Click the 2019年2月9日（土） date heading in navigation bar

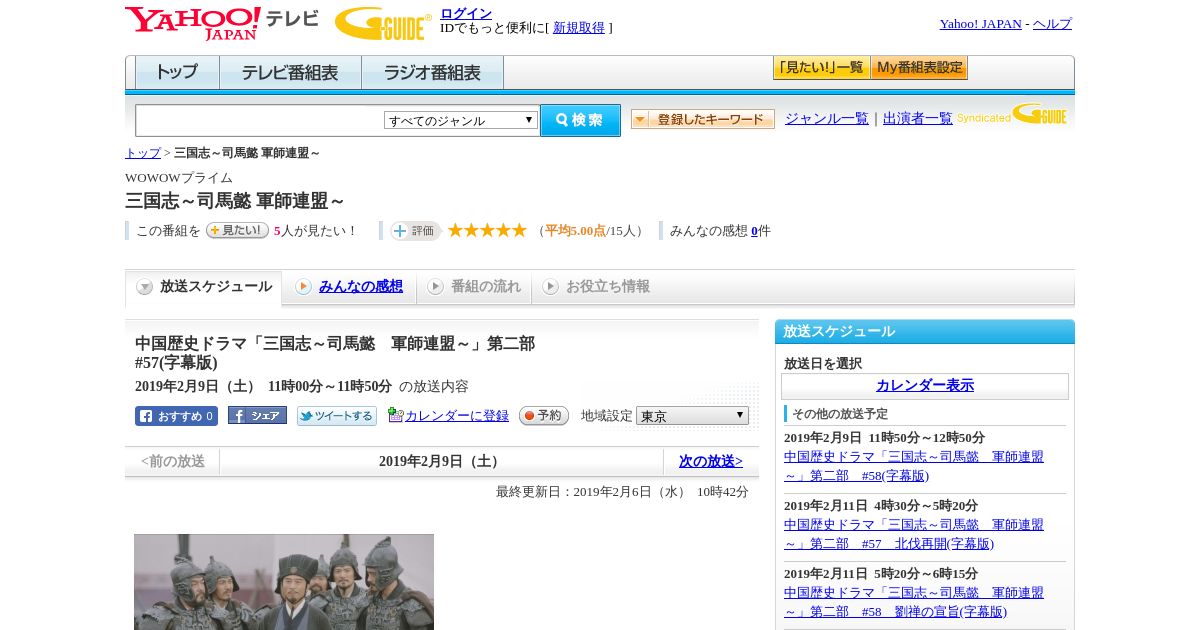click(x=441, y=461)
